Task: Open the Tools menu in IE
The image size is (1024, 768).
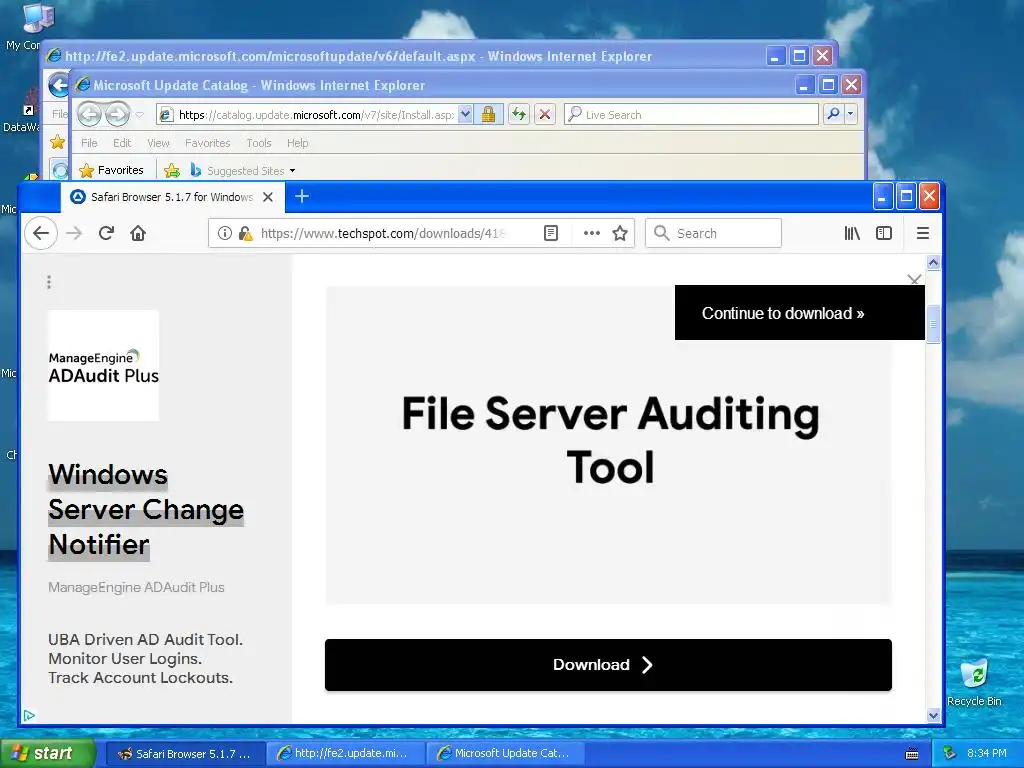Action: (259, 143)
